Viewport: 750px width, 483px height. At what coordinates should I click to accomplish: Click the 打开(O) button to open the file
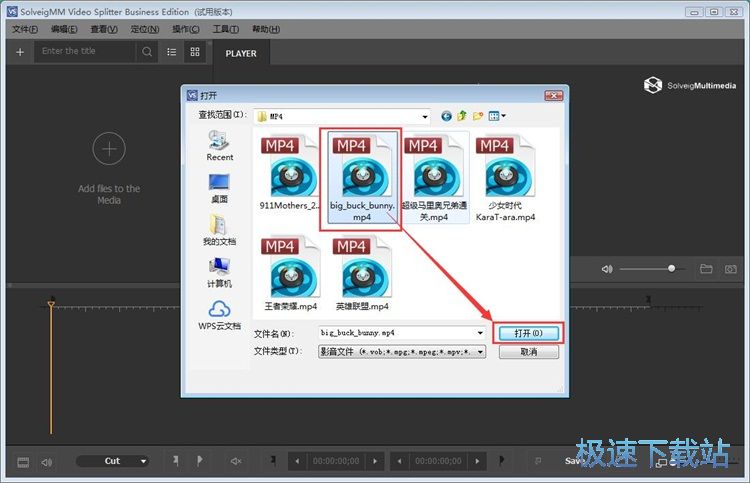pyautogui.click(x=528, y=332)
